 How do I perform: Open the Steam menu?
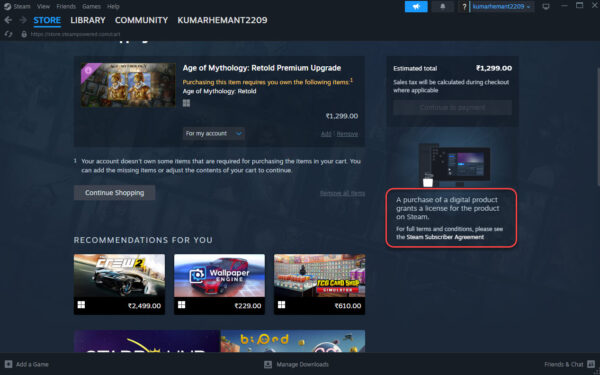point(22,7)
